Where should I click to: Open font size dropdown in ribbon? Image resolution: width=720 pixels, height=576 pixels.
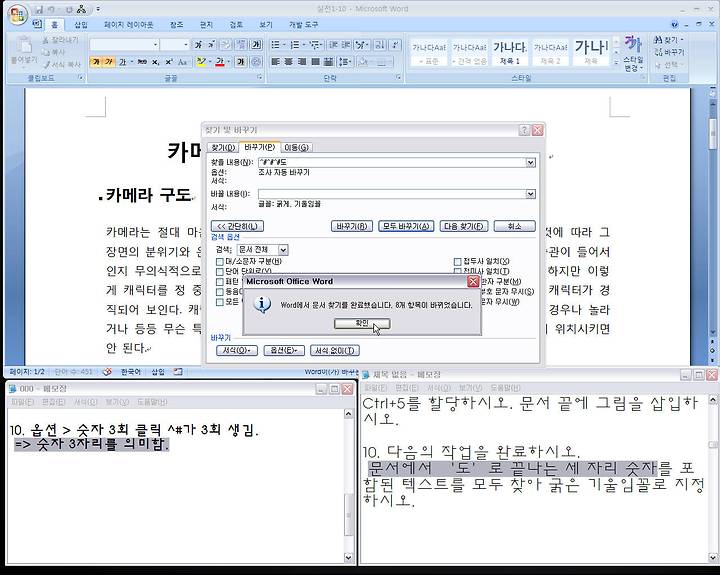186,45
